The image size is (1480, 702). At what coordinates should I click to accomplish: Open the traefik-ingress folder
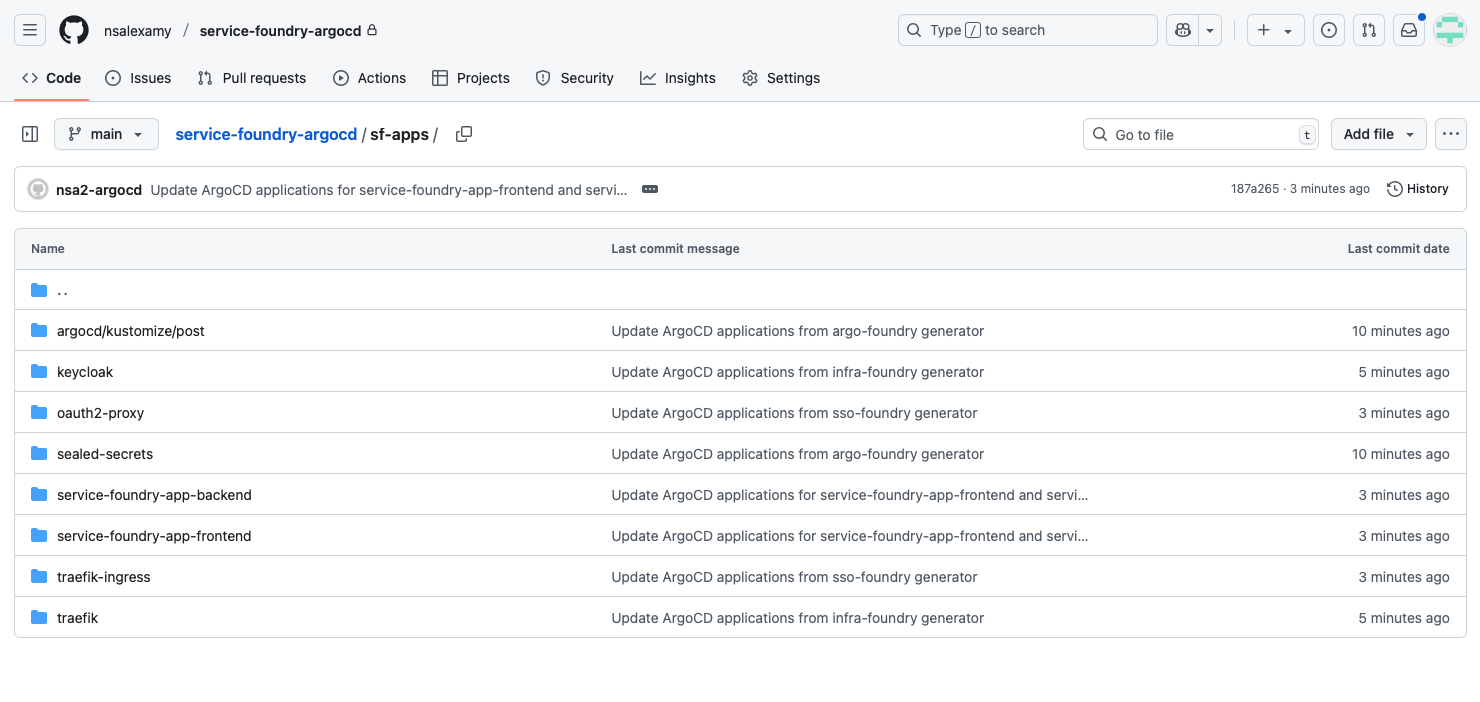click(x=104, y=577)
